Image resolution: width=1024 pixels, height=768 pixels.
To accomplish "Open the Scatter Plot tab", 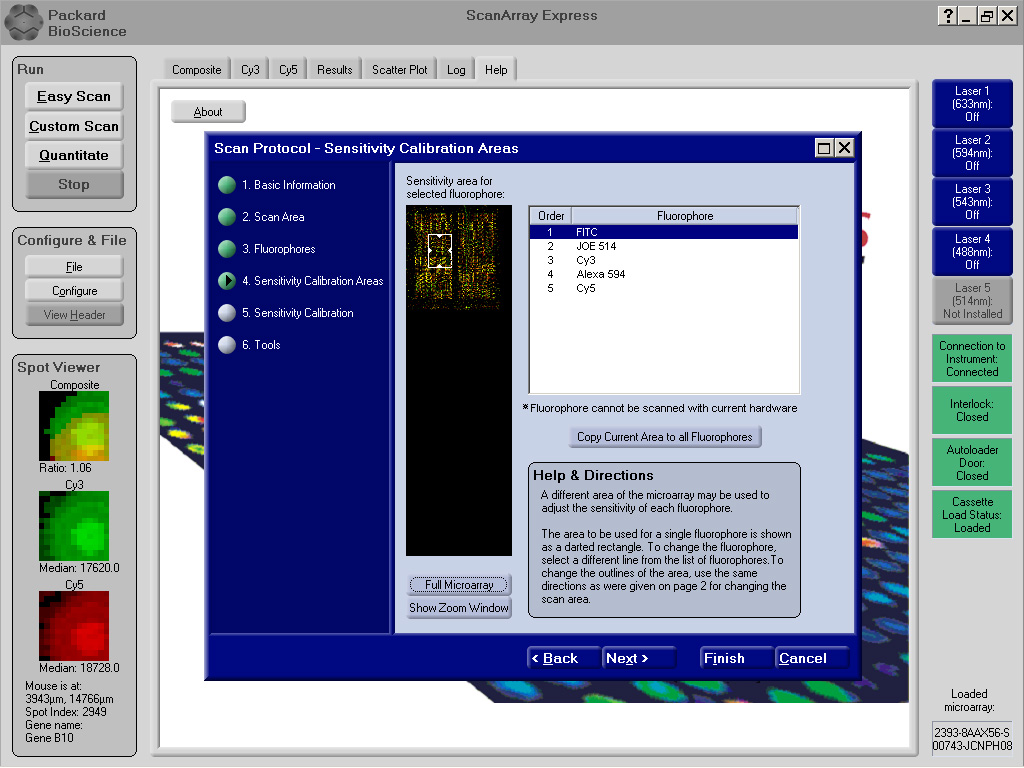I will coord(400,70).
